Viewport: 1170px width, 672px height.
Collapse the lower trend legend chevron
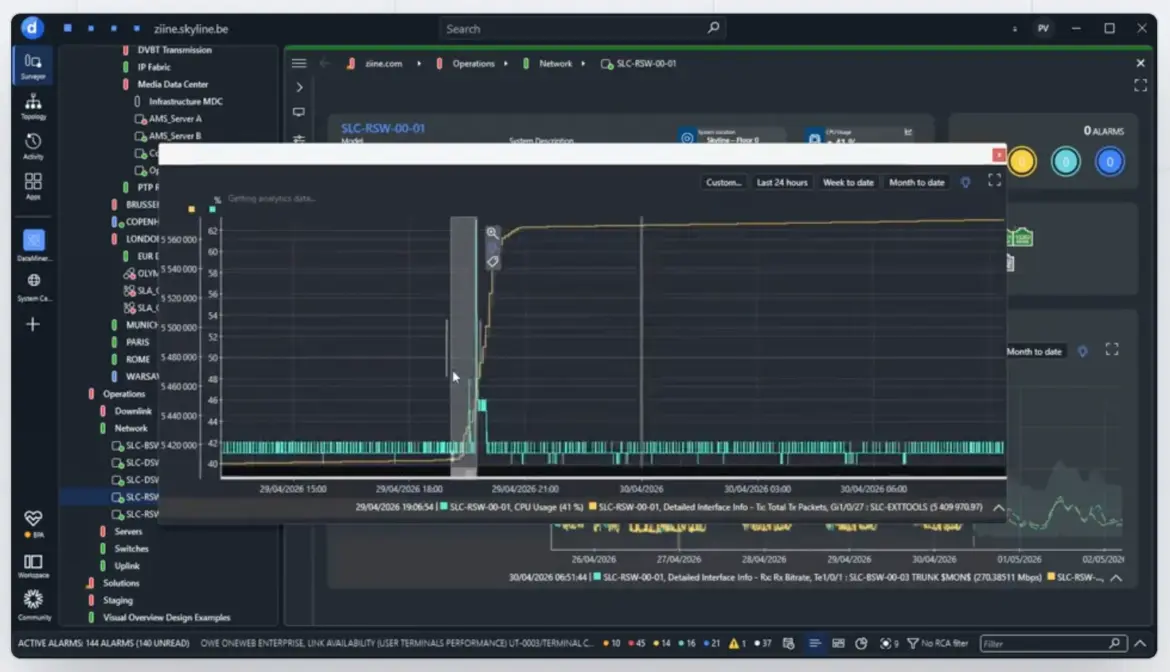coord(1116,578)
